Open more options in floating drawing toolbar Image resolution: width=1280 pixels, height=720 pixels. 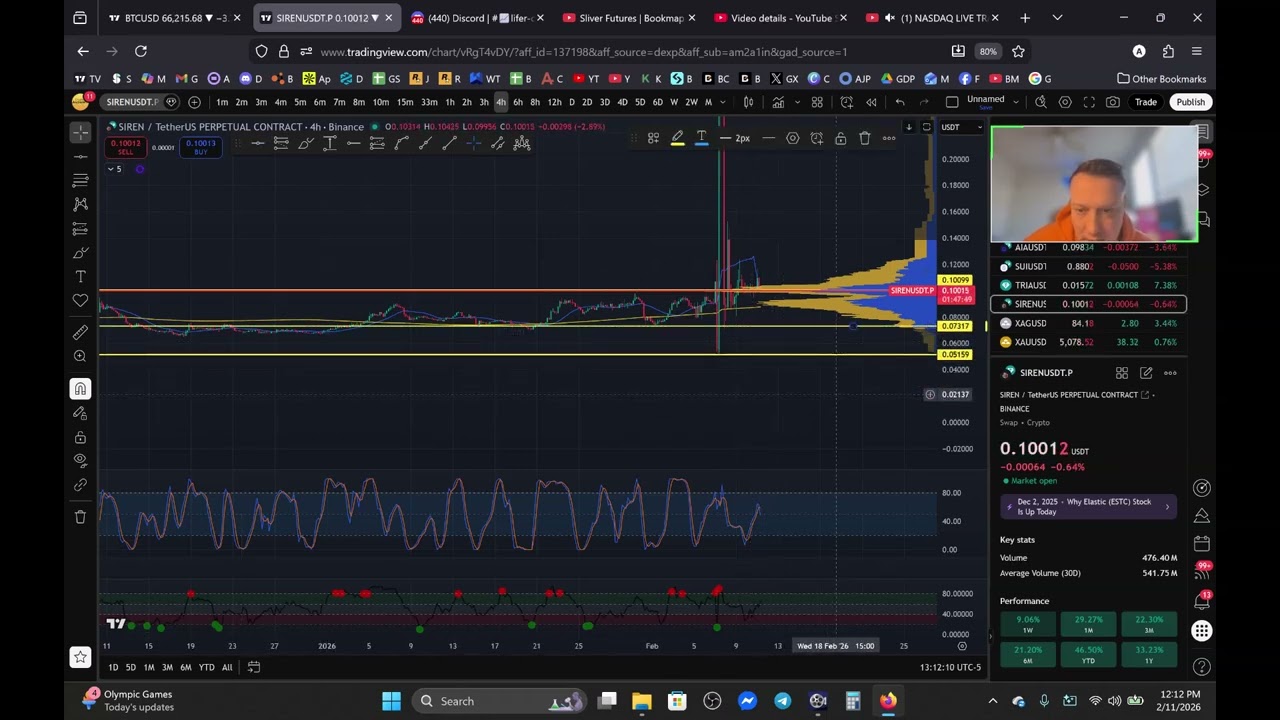click(888, 139)
